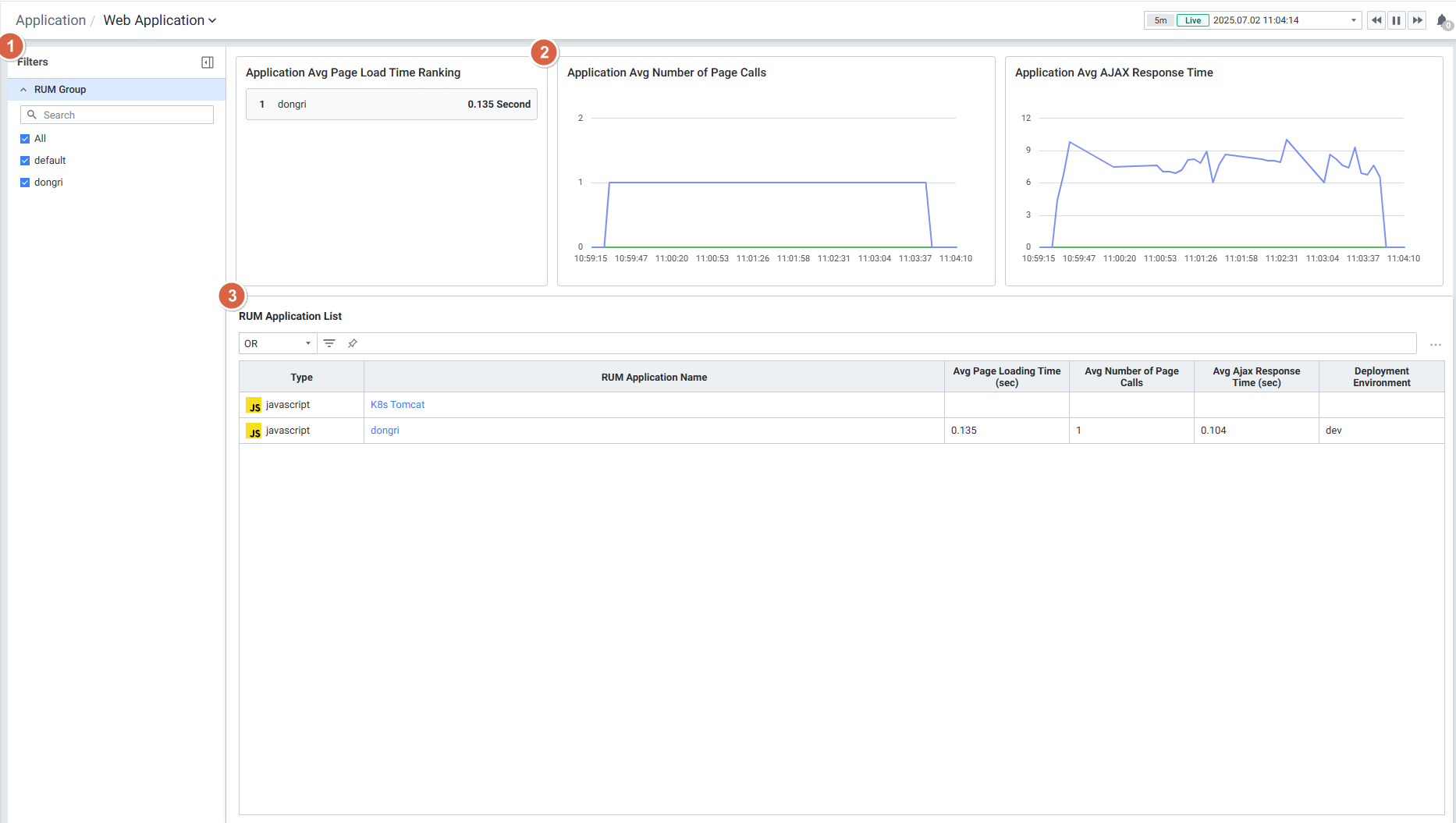This screenshot has height=823, width=1456.
Task: Collapse the RUM Group section
Action: pos(23,90)
